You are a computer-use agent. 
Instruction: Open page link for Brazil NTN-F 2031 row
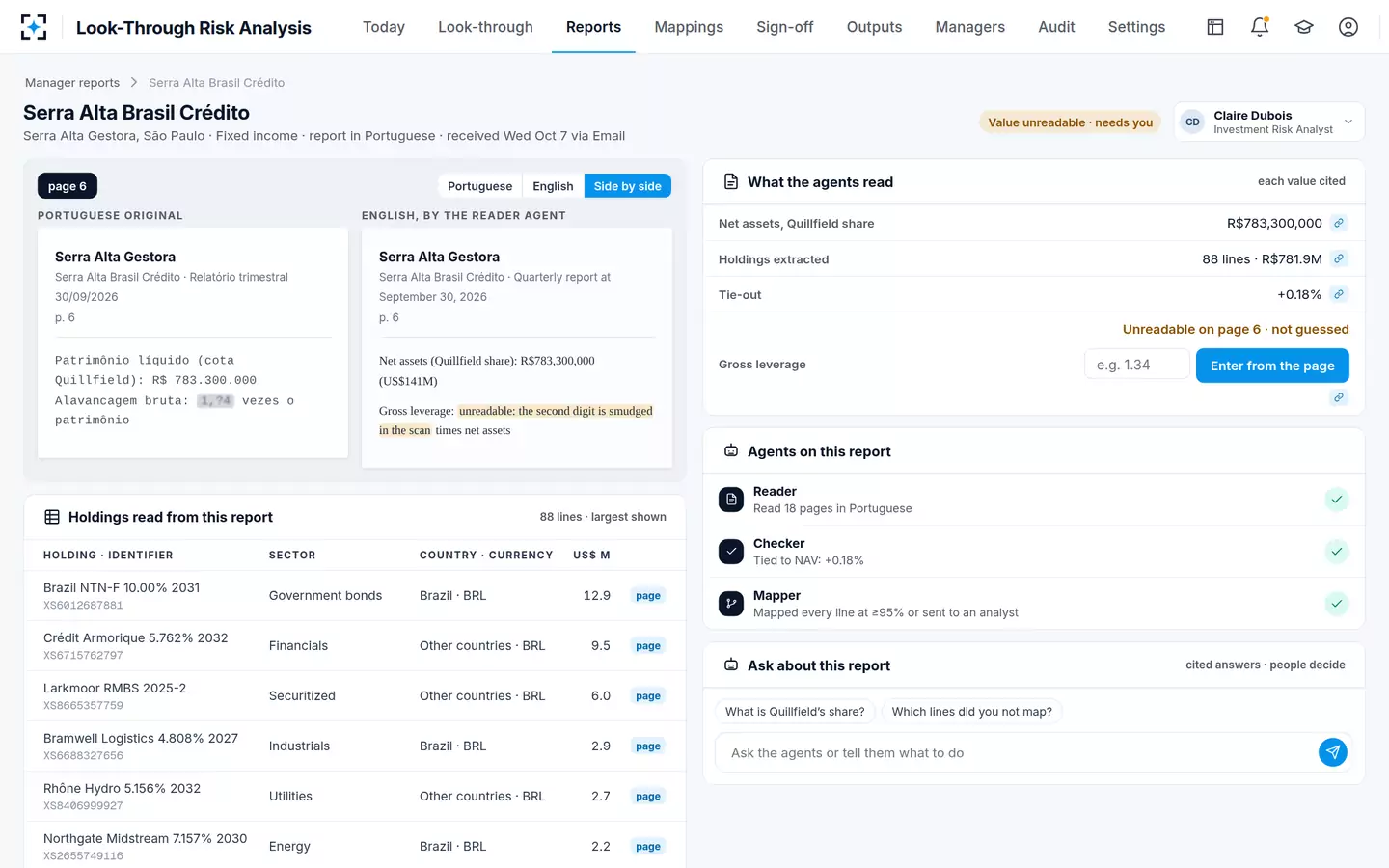(648, 596)
